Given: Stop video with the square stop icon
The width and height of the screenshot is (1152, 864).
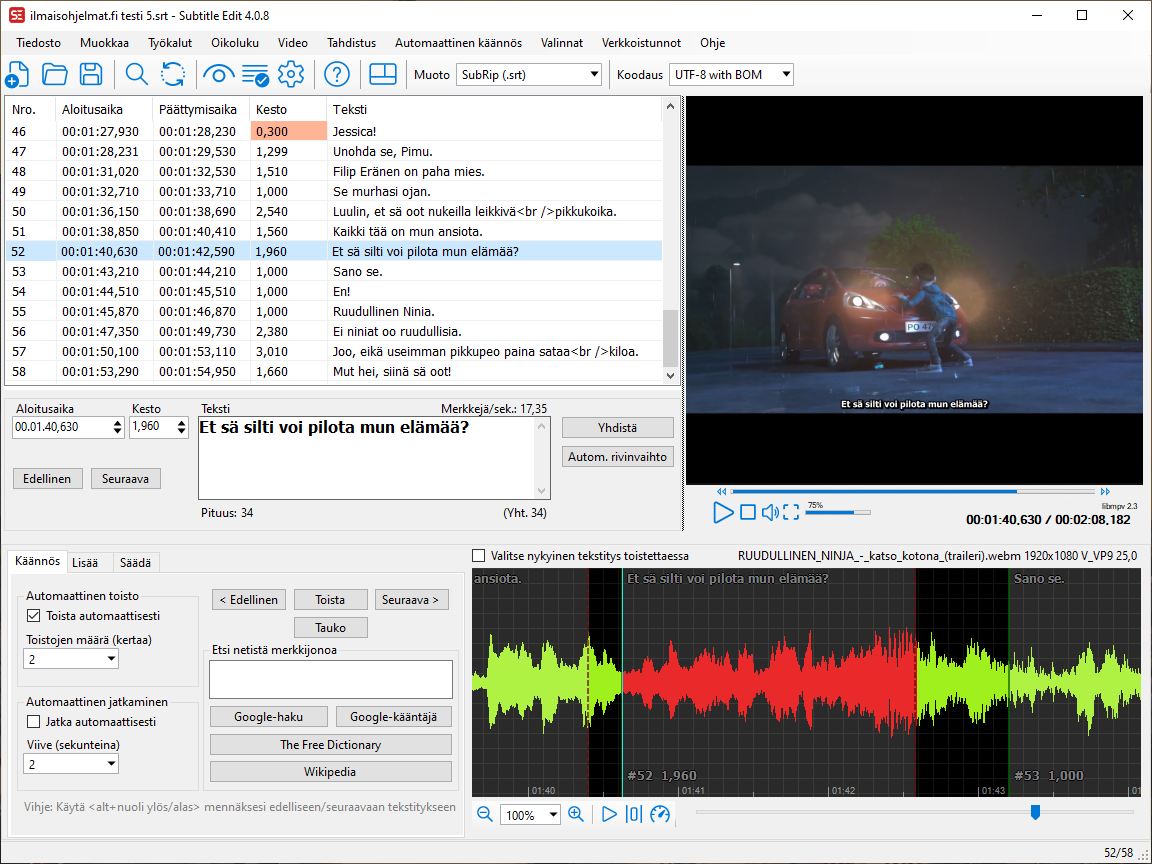Looking at the screenshot, I should (748, 512).
